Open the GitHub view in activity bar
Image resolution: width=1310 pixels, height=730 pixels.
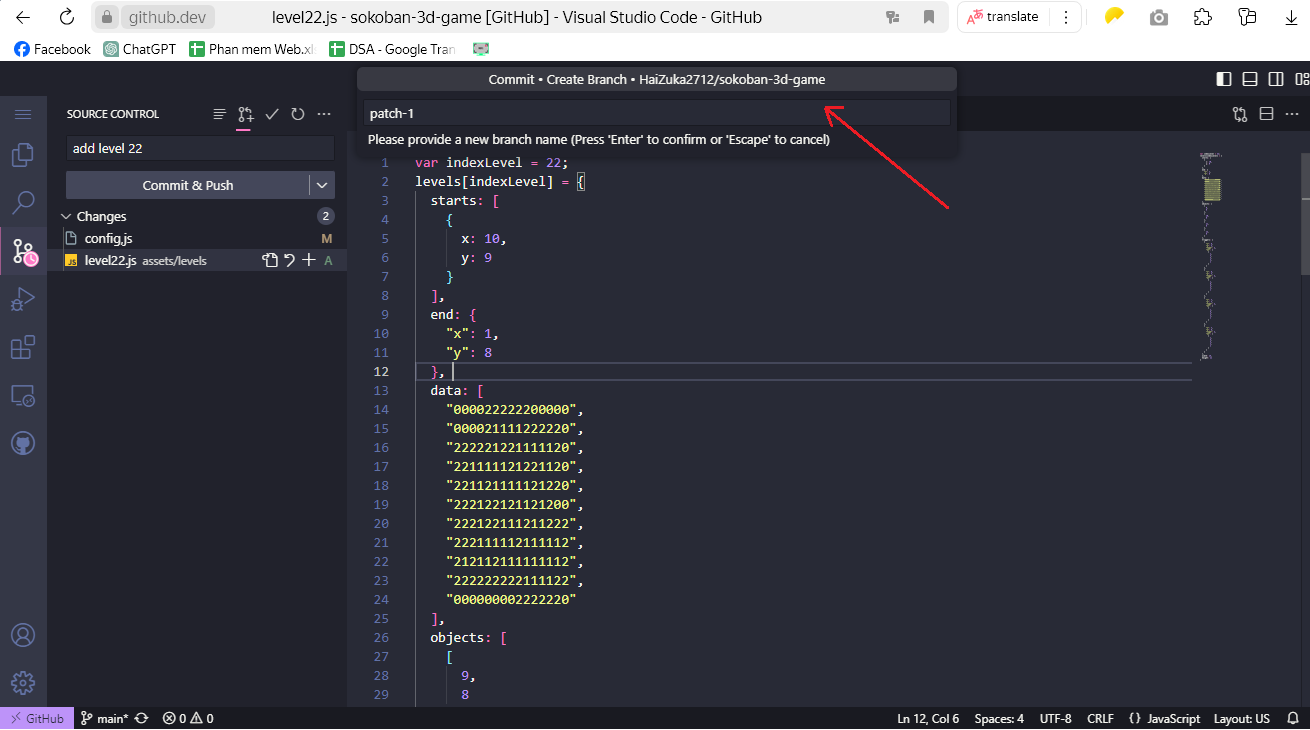coord(23,444)
